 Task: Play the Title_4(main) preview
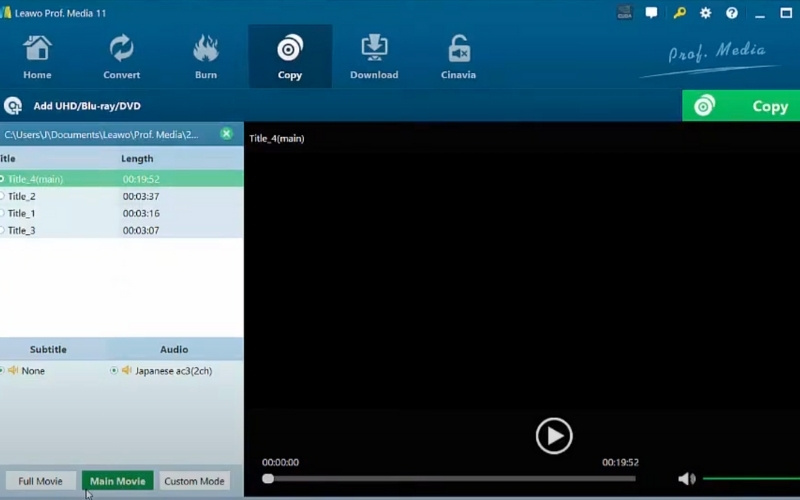554,436
